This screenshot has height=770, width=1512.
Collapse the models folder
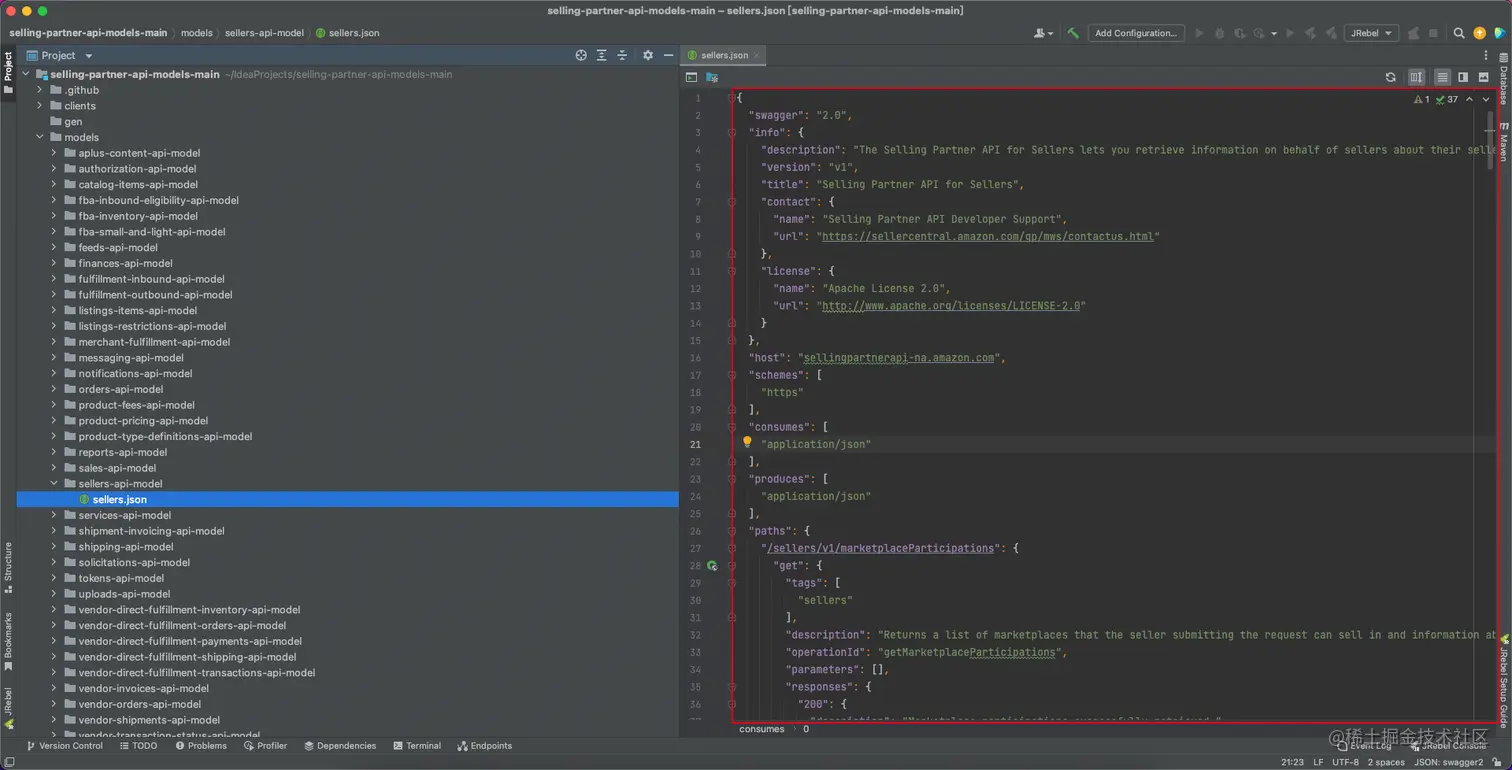click(40, 137)
